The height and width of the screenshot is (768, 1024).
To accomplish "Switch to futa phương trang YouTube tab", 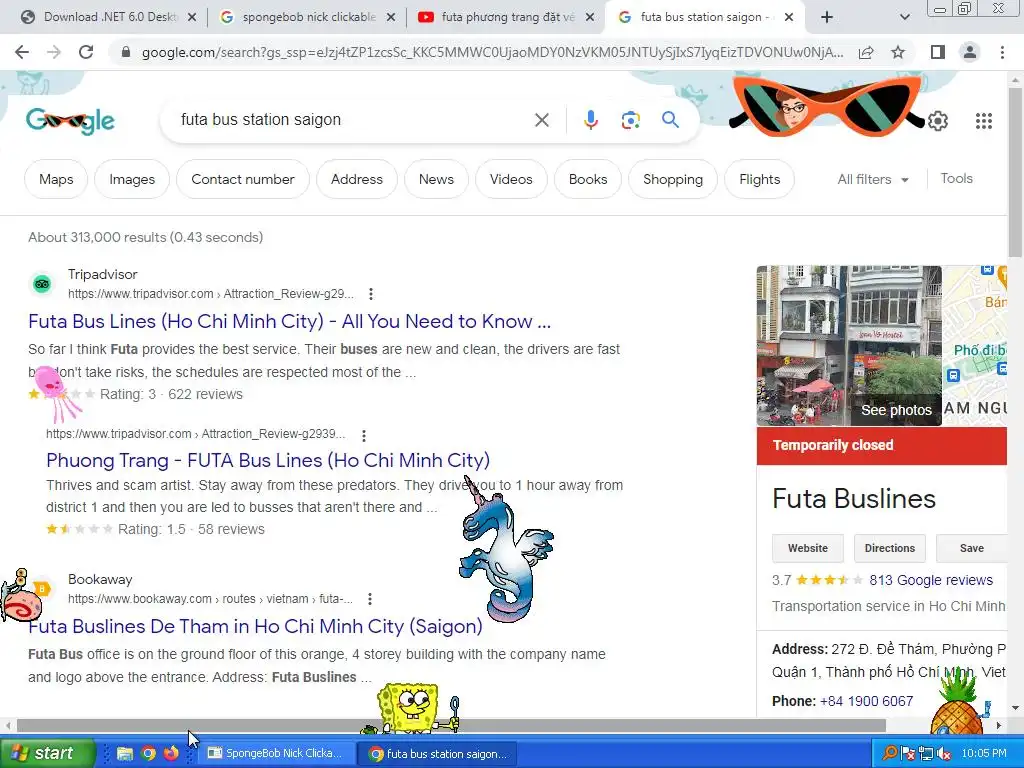I will click(507, 17).
